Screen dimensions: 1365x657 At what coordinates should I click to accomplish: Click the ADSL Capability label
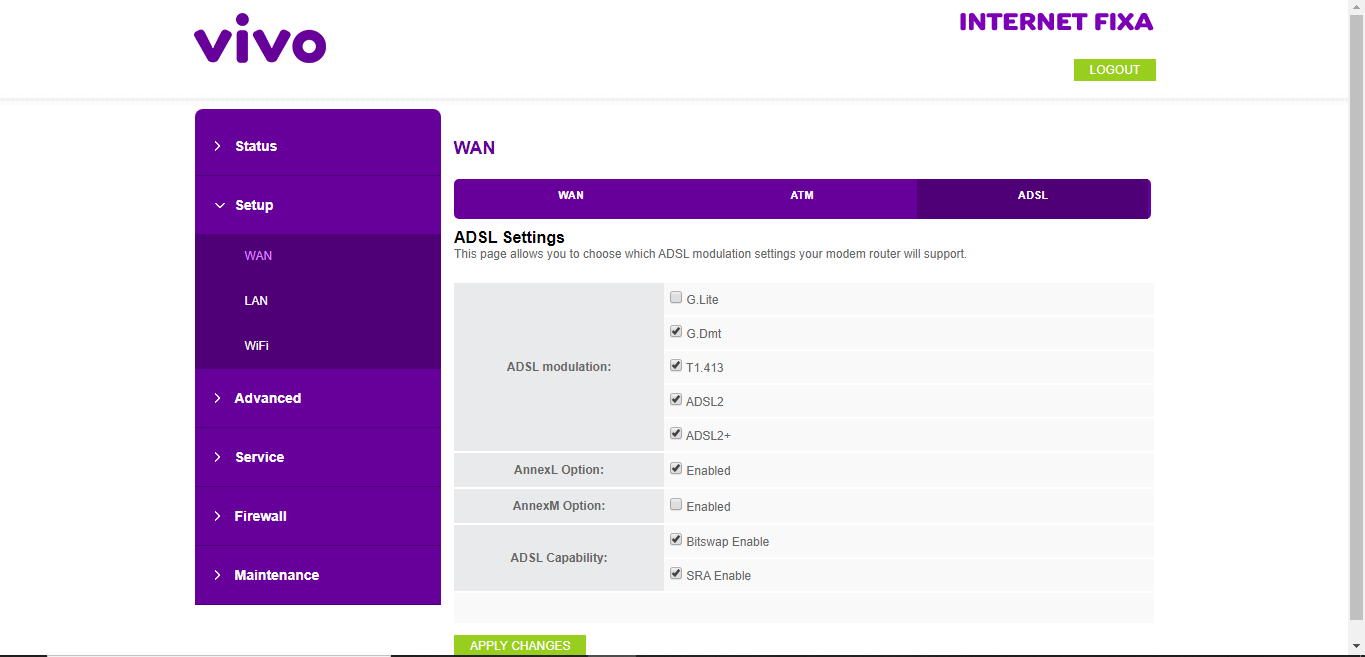click(x=559, y=558)
